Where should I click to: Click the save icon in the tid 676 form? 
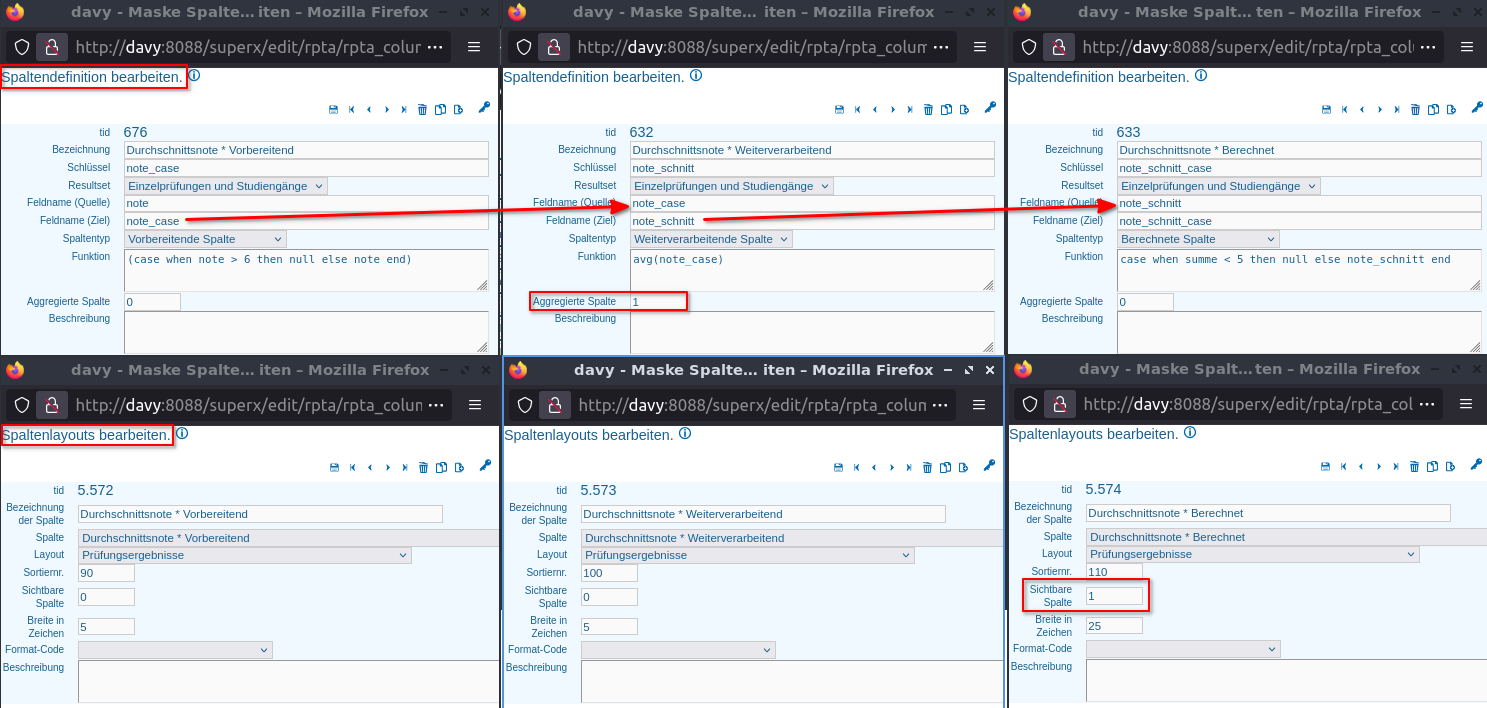coord(333,110)
